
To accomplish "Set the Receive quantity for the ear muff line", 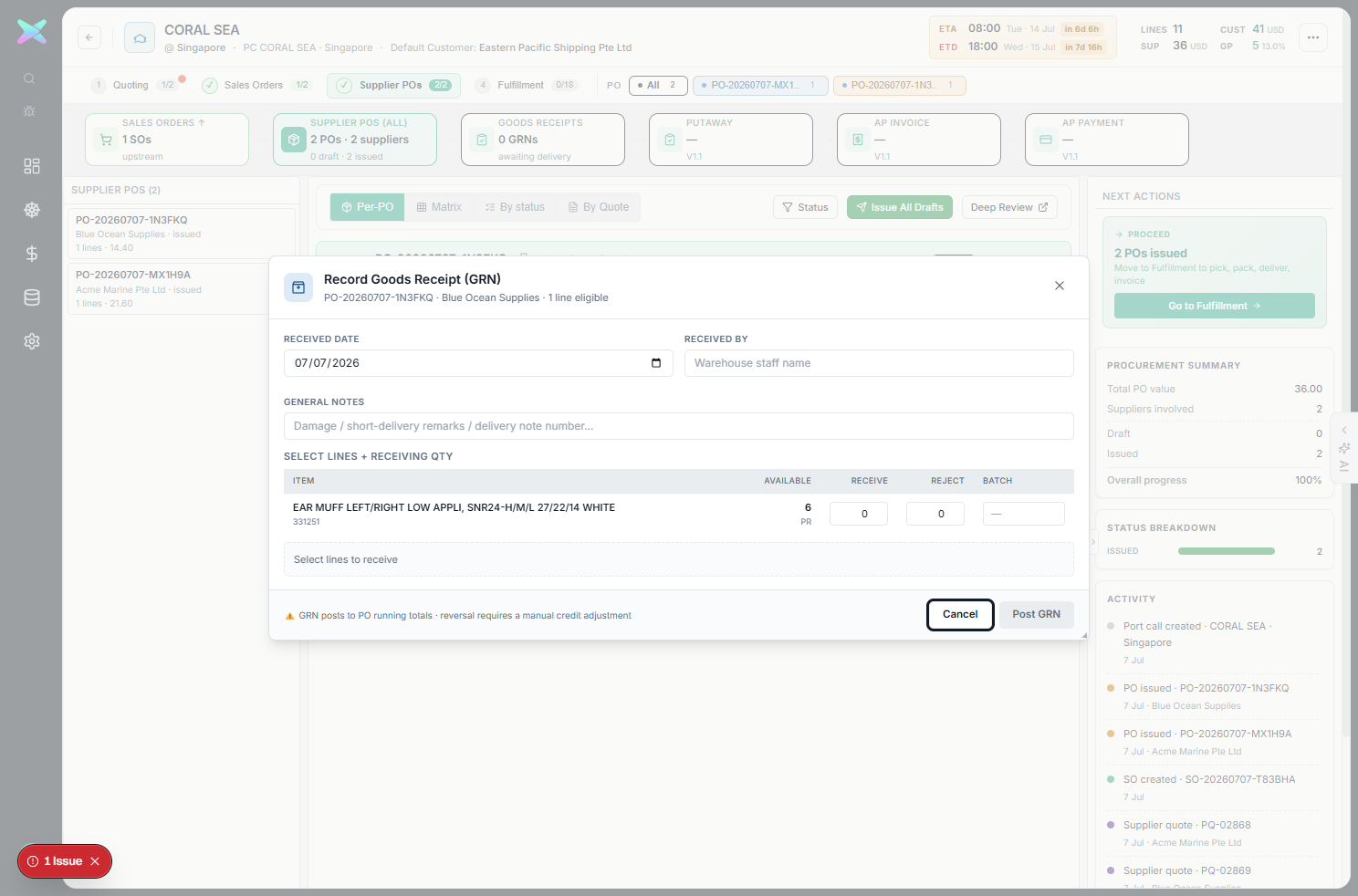I will pyautogui.click(x=859, y=514).
